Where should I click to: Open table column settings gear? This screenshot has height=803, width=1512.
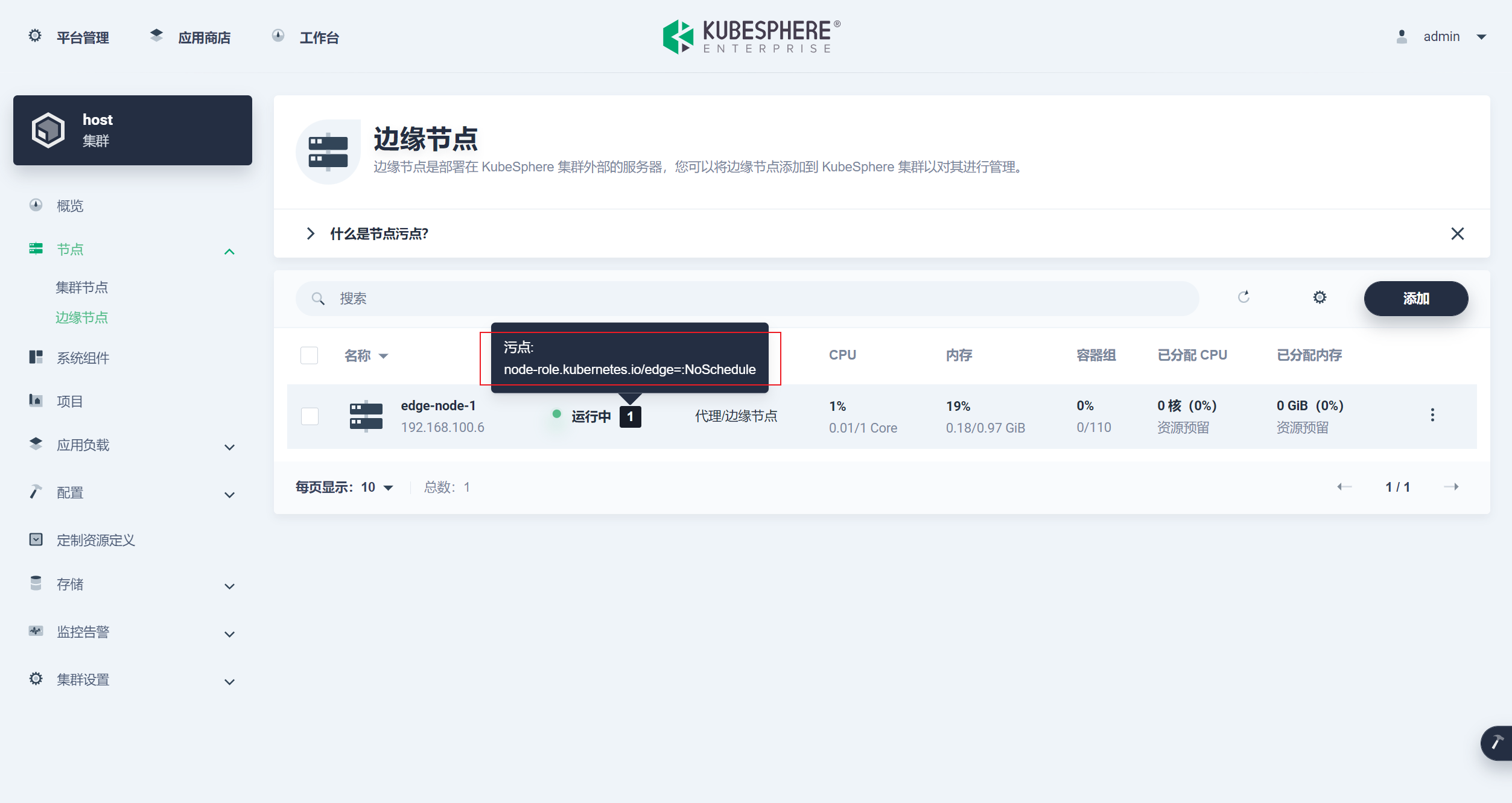[x=1320, y=297]
